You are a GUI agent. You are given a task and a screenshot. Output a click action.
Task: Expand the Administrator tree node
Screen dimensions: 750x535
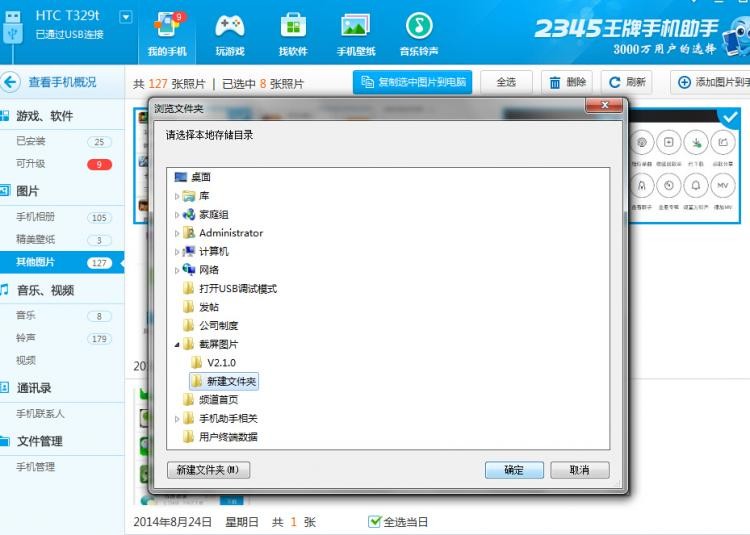(178, 233)
